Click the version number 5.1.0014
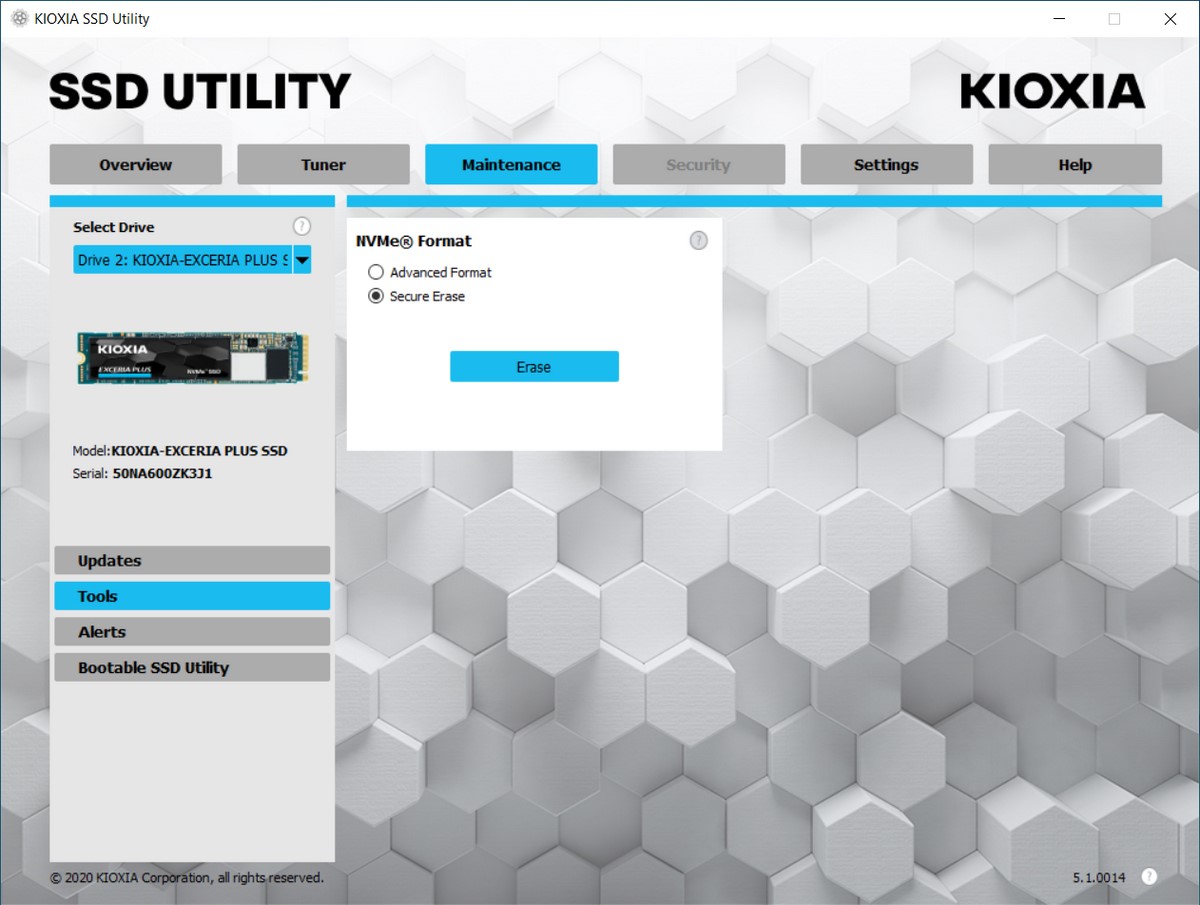Viewport: 1200px width, 905px height. 1099,878
